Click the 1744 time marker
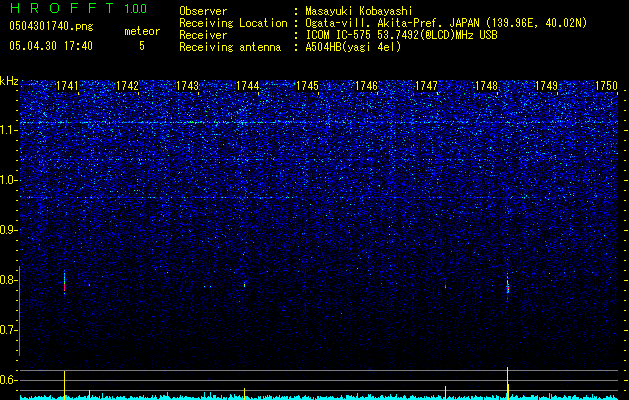Image resolution: width=629 pixels, height=400 pixels. point(248,86)
